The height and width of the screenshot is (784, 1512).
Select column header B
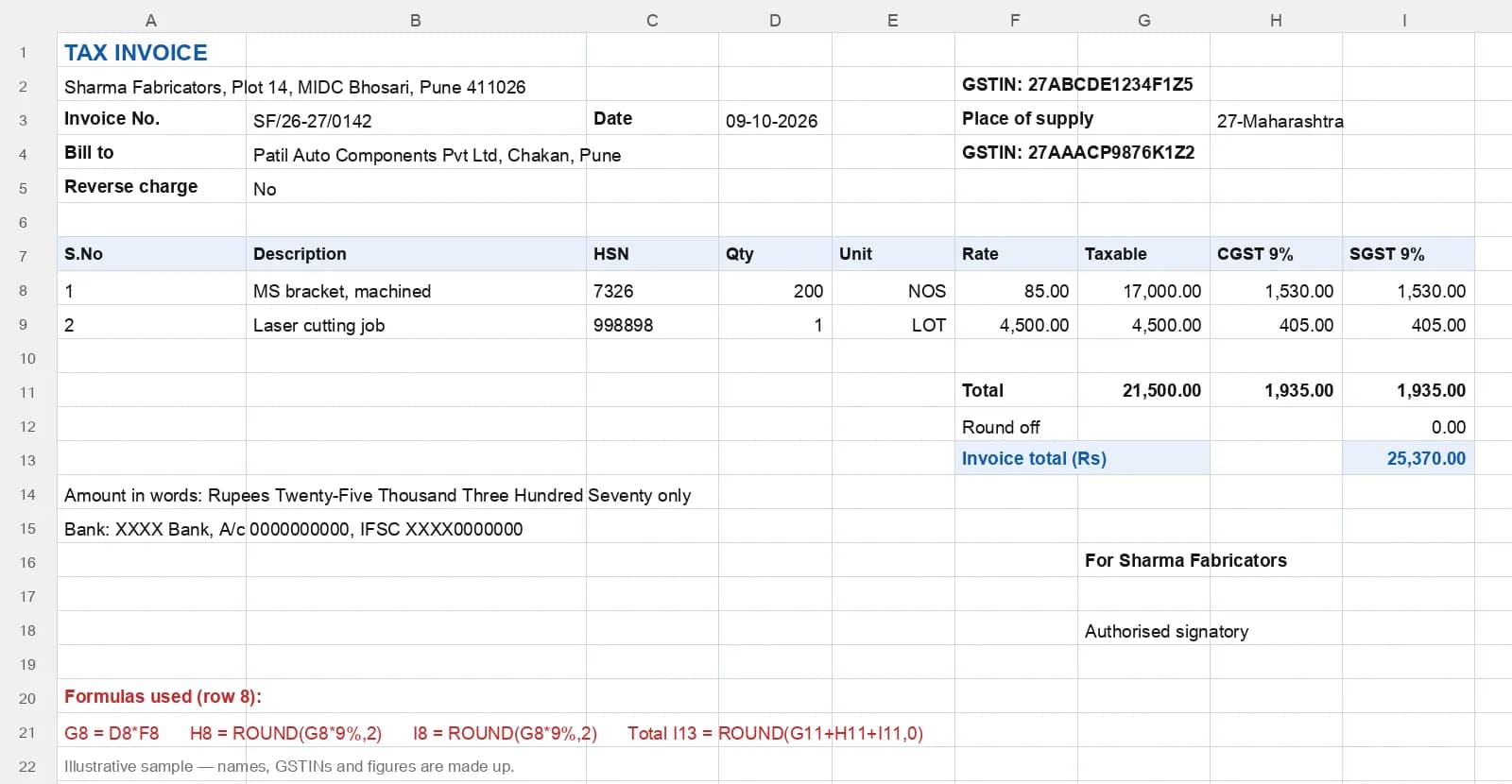[416, 20]
